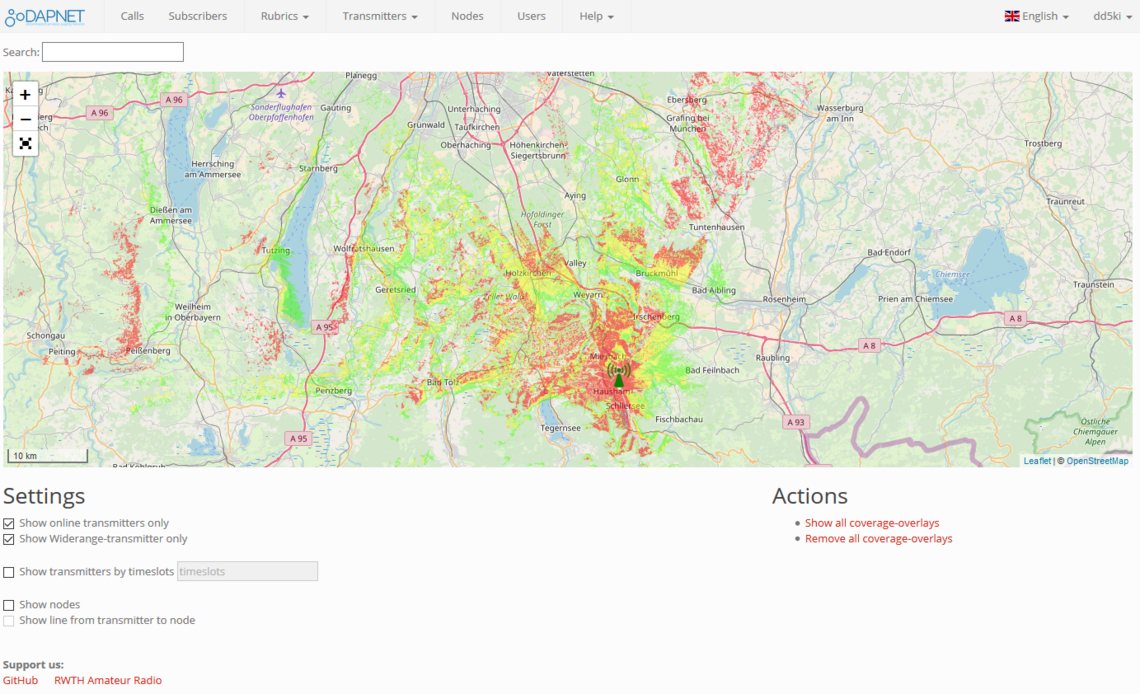The width and height of the screenshot is (1140, 694).
Task: Enable the Show nodes checkbox
Action: 9,605
